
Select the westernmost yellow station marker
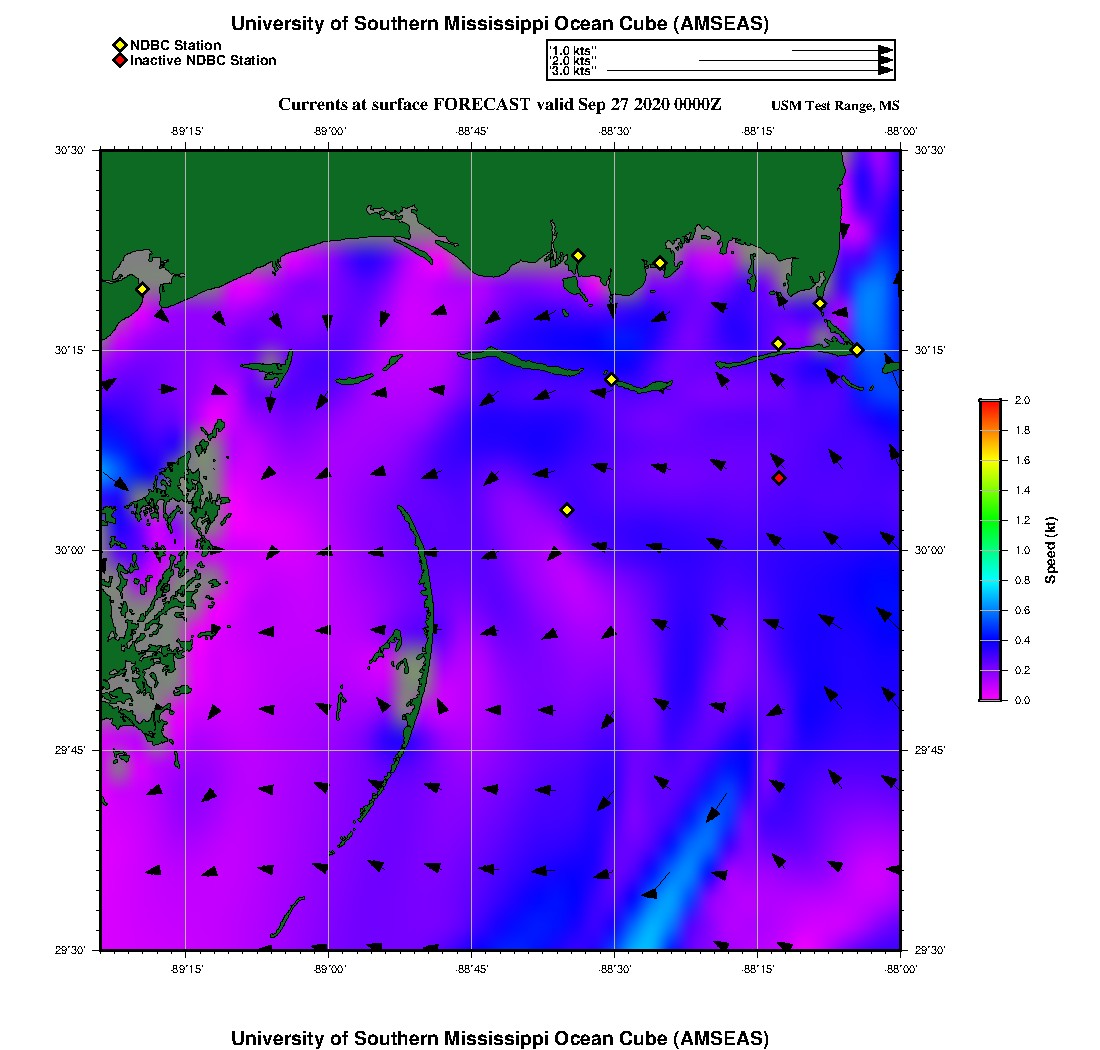point(142,289)
